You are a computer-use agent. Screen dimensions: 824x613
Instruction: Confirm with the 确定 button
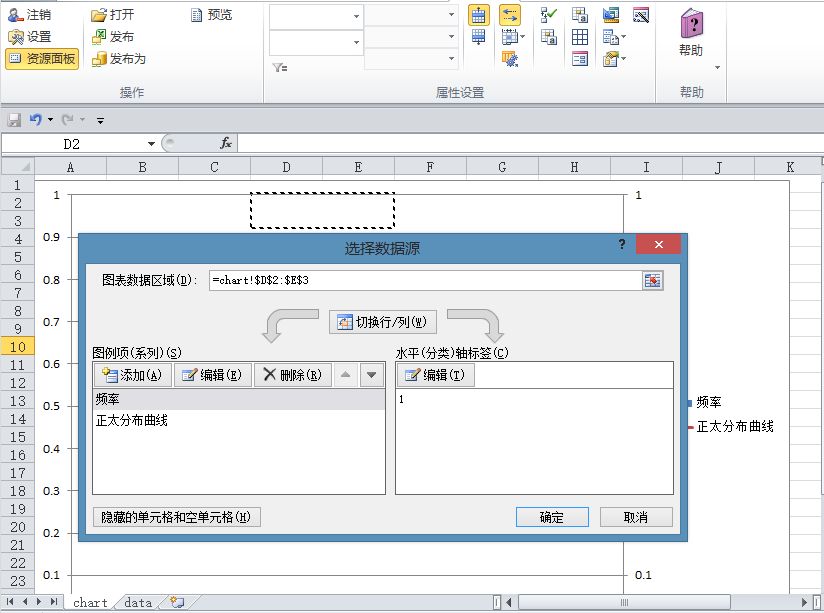click(552, 517)
